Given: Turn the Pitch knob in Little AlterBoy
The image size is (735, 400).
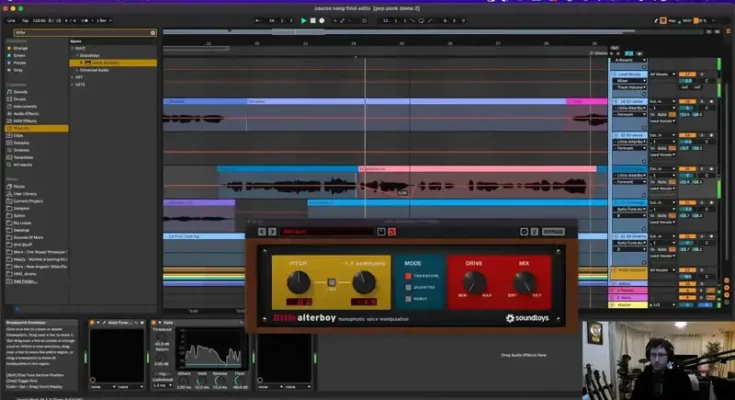Looking at the screenshot, I should pyautogui.click(x=299, y=283).
